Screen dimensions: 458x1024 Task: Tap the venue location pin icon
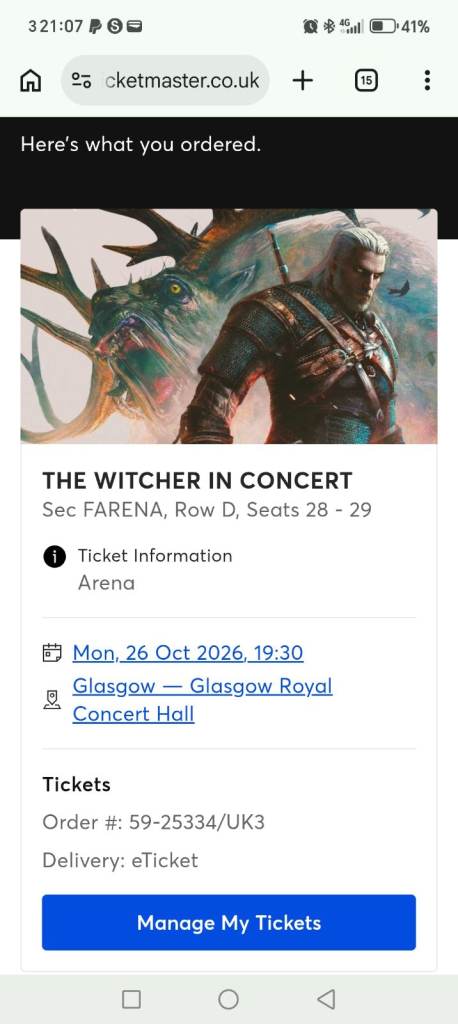coord(52,700)
